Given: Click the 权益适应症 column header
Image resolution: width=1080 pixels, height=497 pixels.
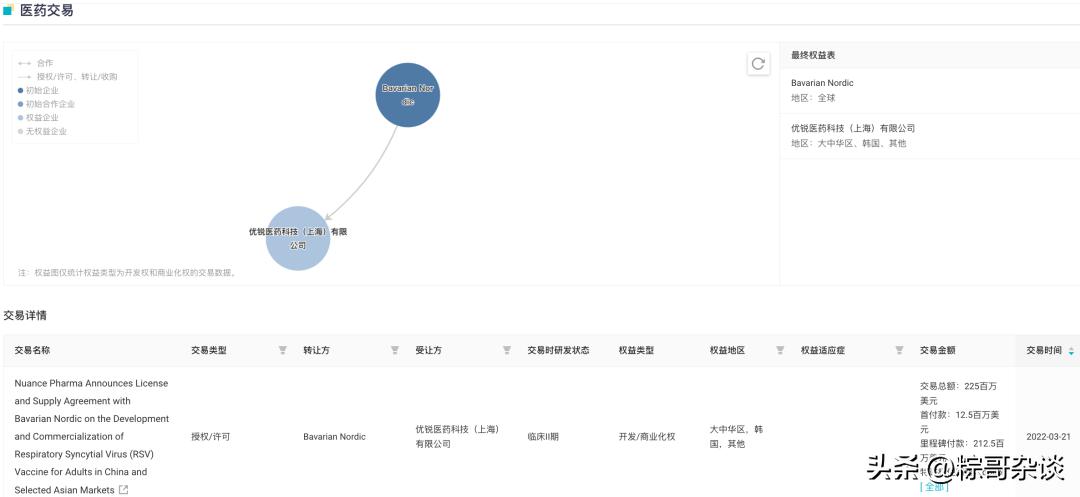Looking at the screenshot, I should (822, 350).
